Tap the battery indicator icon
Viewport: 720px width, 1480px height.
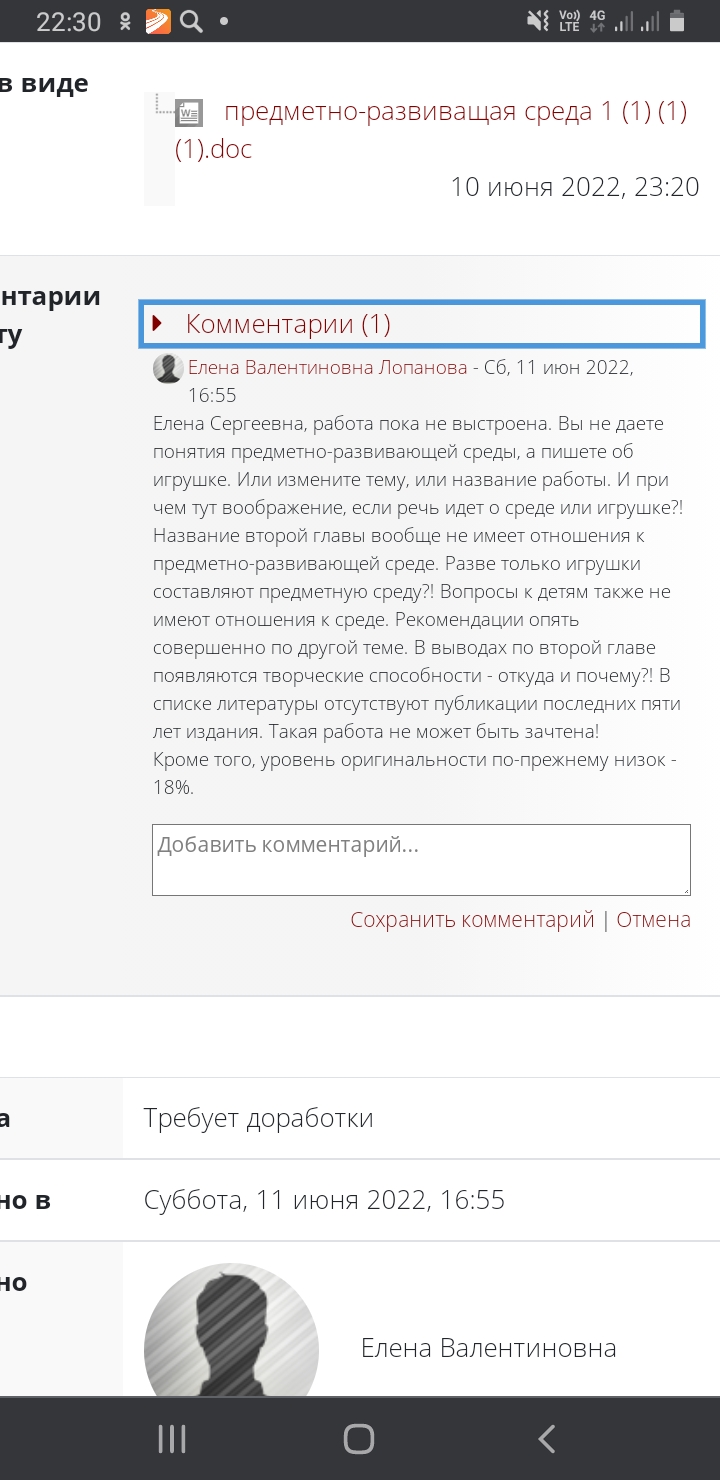(x=677, y=21)
